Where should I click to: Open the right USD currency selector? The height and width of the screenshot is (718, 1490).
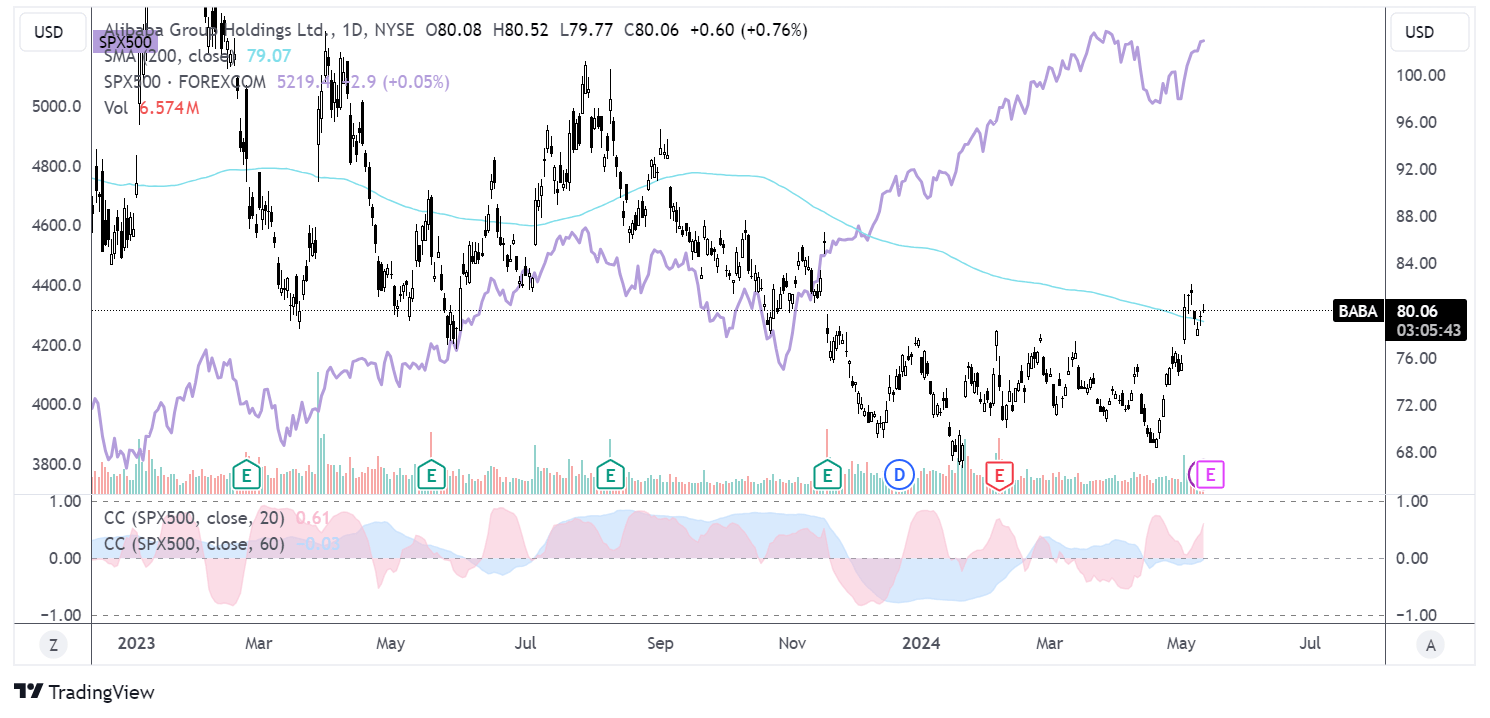click(x=1429, y=32)
